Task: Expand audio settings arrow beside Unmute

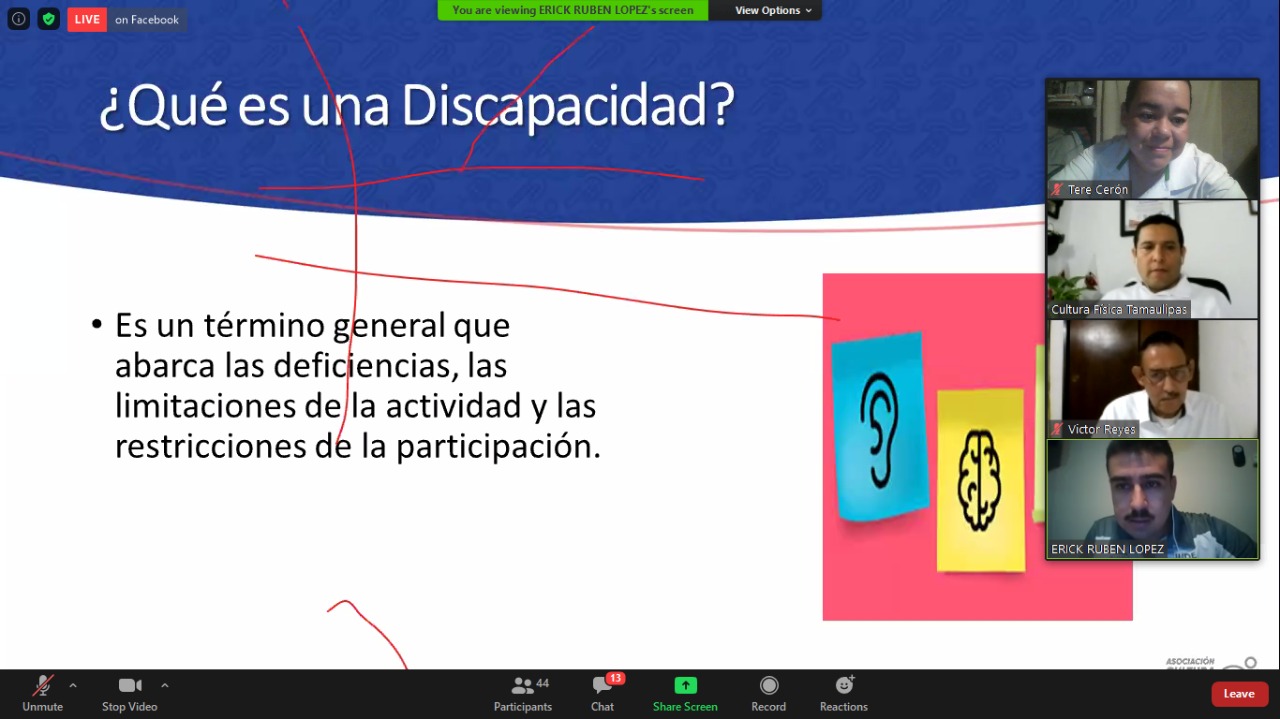Action: [x=73, y=686]
